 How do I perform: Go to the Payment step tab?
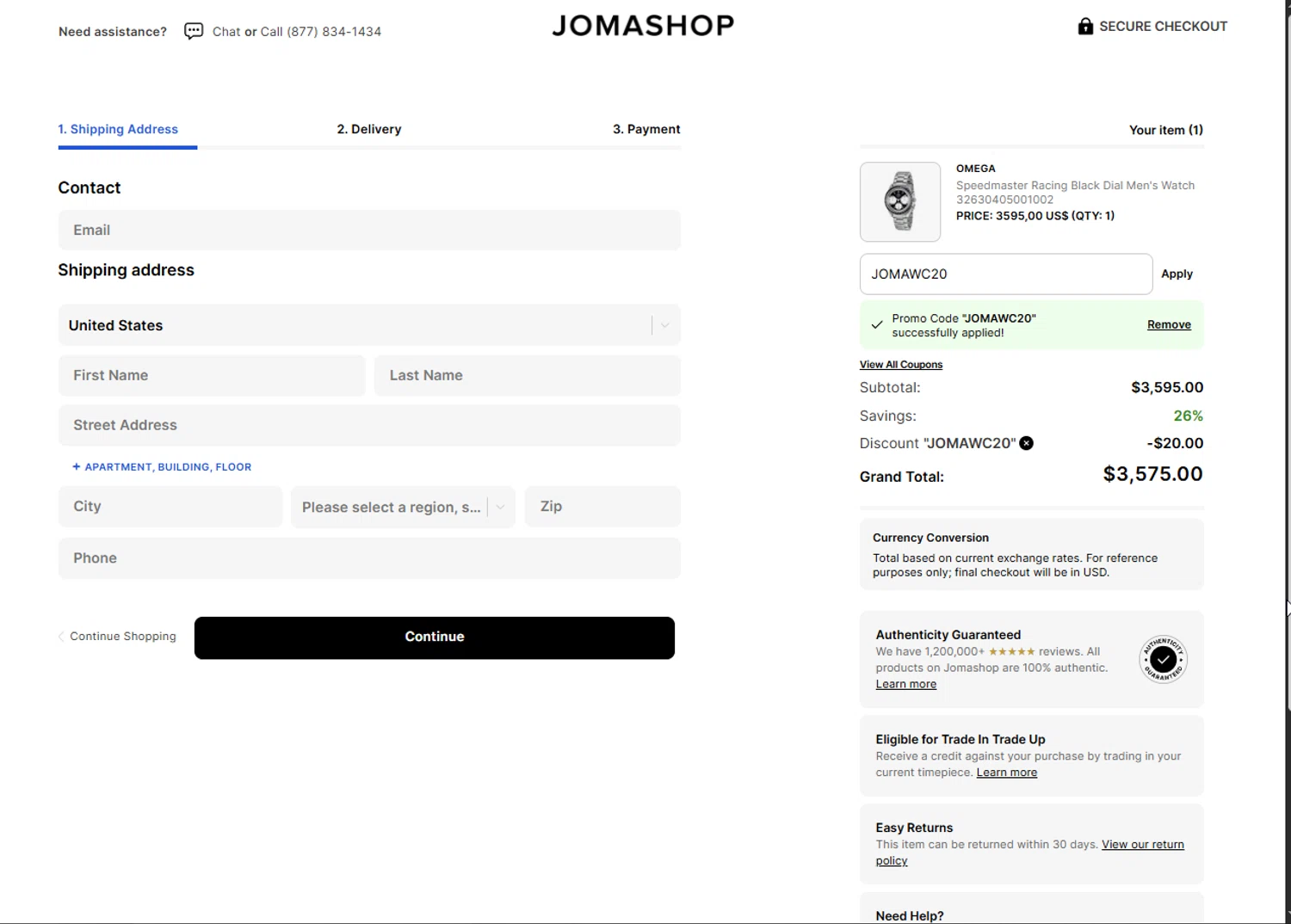point(646,129)
